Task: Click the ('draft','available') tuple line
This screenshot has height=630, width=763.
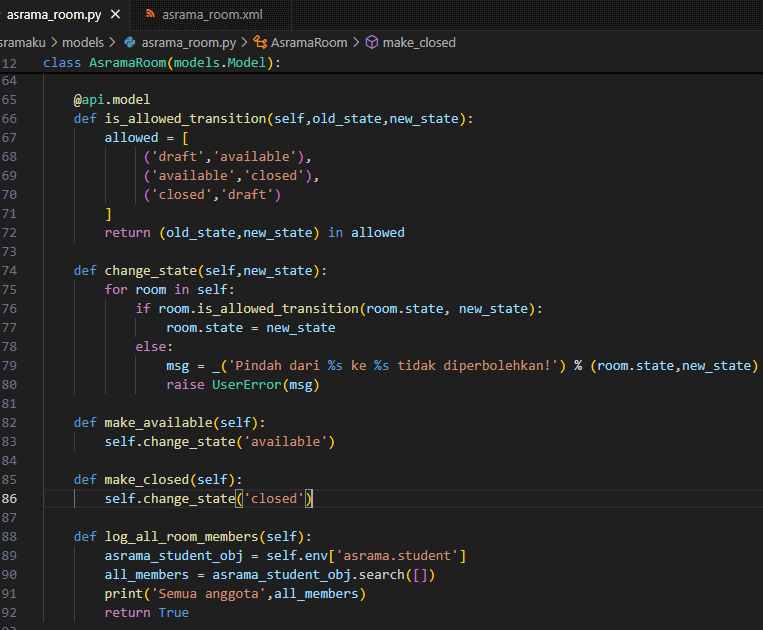Action: tap(227, 157)
